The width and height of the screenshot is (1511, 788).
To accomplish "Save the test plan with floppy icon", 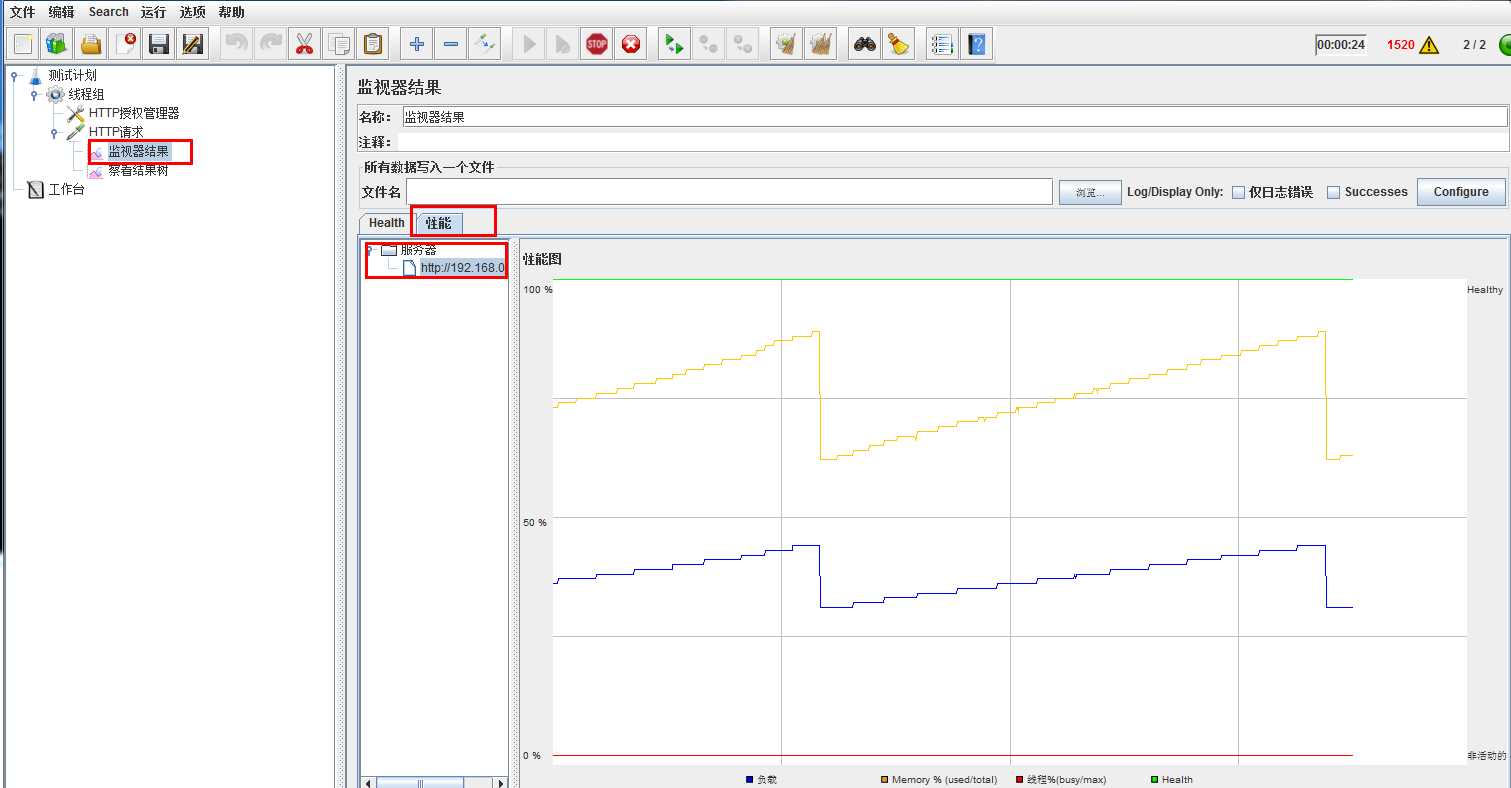I will [159, 44].
